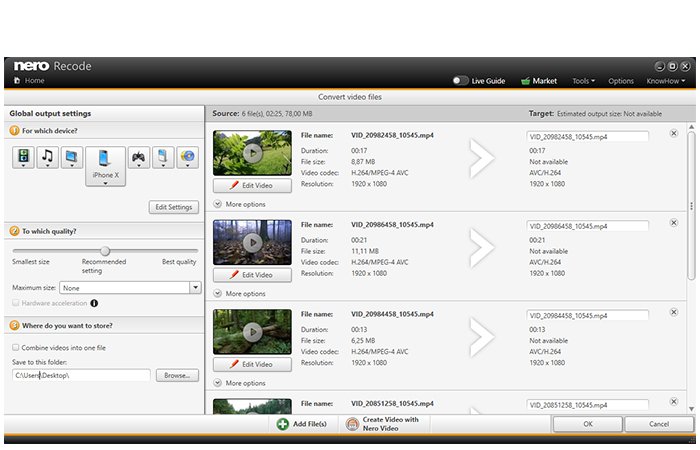The image size is (700, 450).
Task: Click the quality slider handle
Action: [105, 250]
